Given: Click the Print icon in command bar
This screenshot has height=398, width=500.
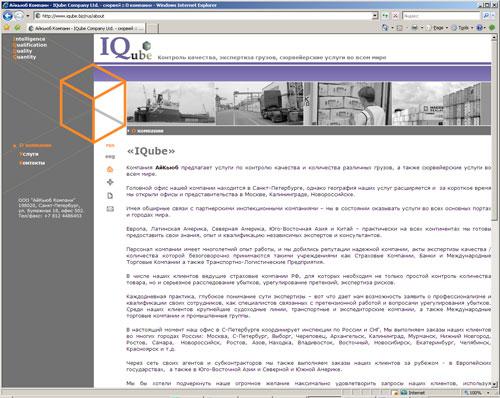Looking at the screenshot, I should (x=415, y=28).
